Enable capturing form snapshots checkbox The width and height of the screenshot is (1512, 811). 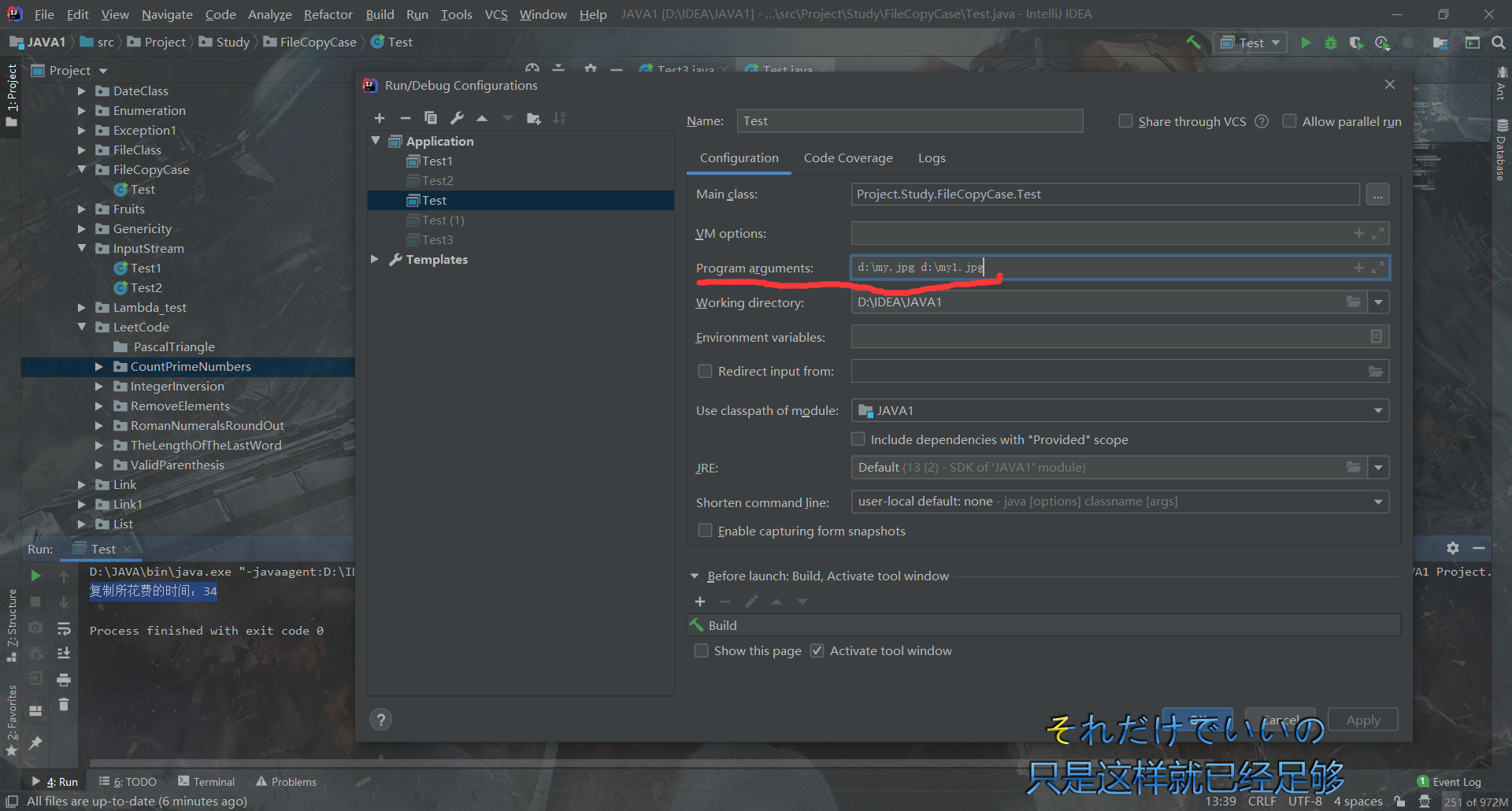tap(705, 530)
